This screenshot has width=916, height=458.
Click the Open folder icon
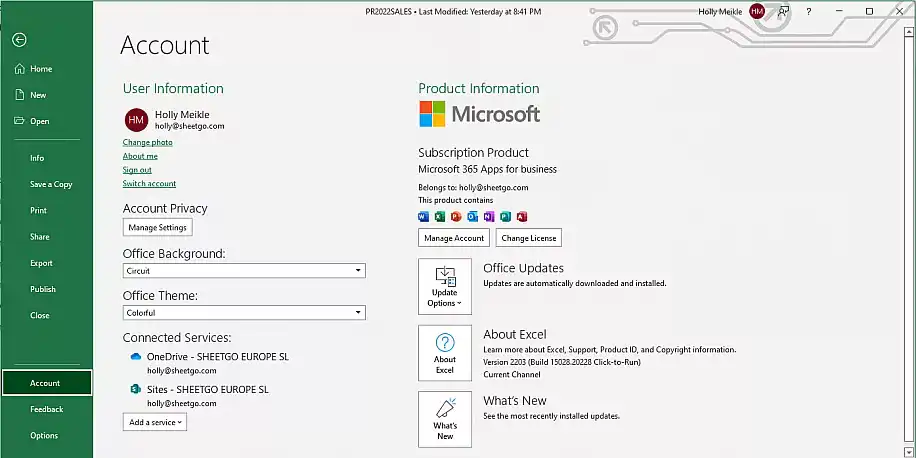point(19,122)
